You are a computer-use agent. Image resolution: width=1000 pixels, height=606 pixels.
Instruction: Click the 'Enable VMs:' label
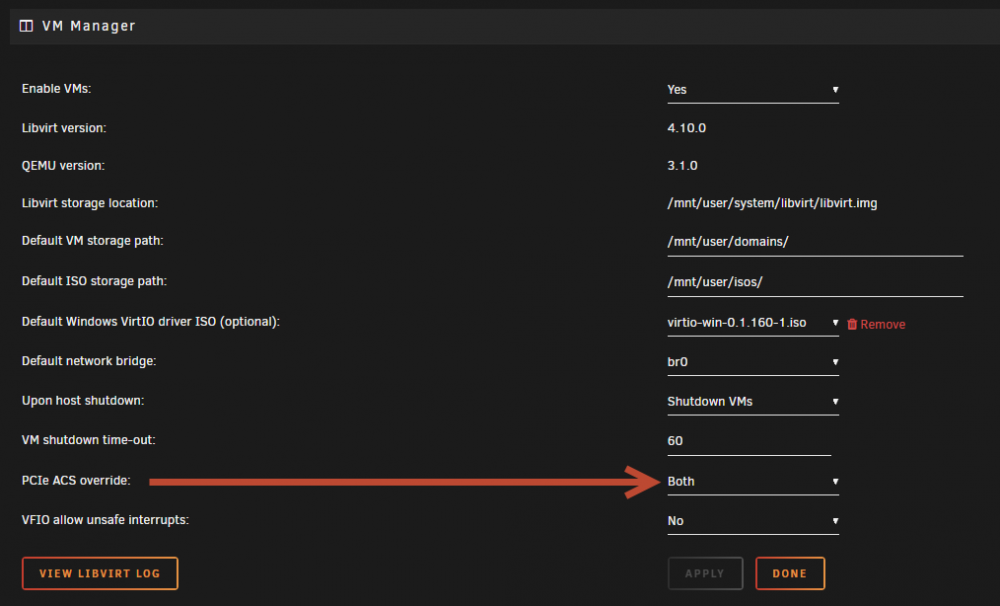click(56, 89)
